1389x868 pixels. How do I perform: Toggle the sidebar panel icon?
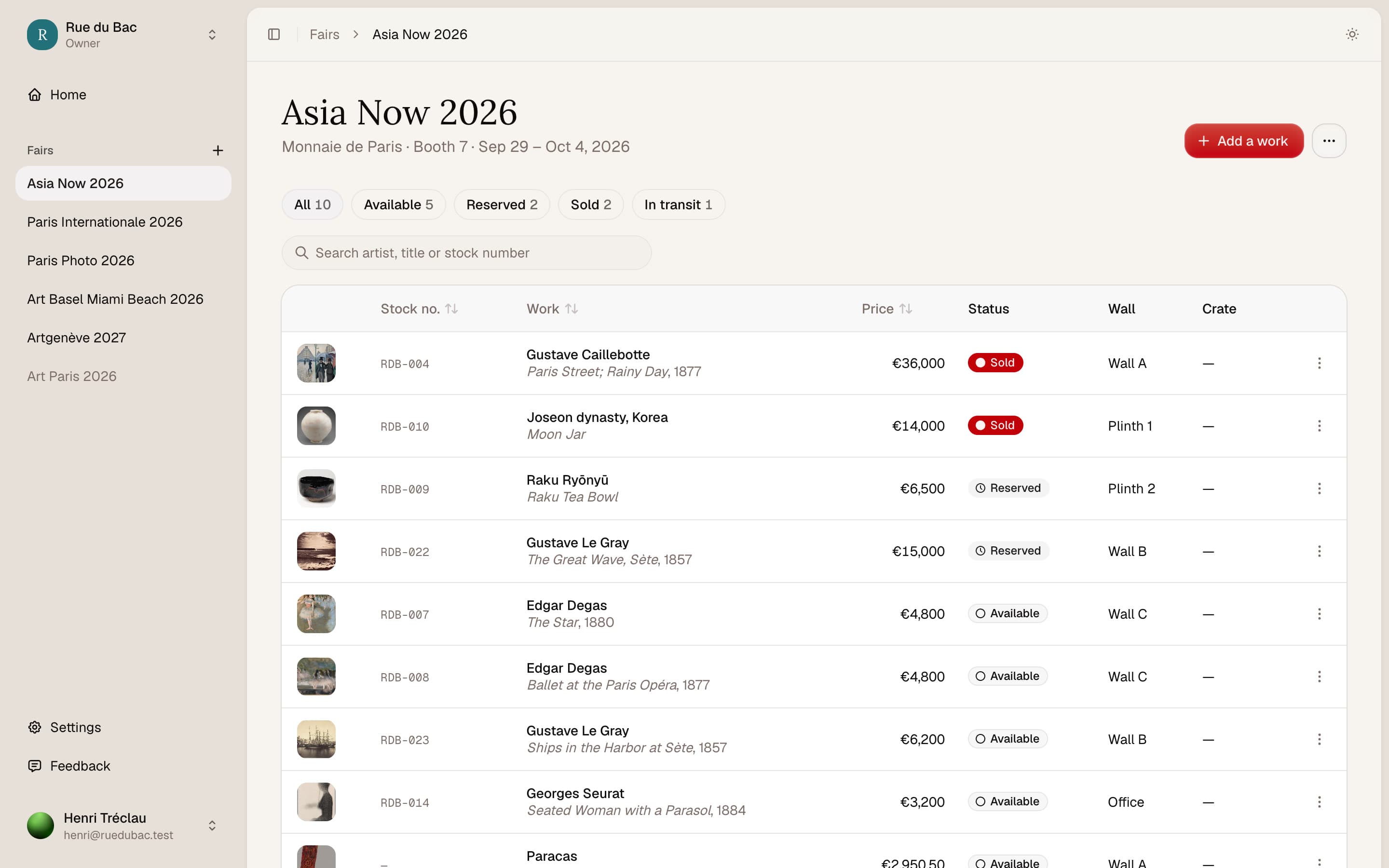click(274, 34)
